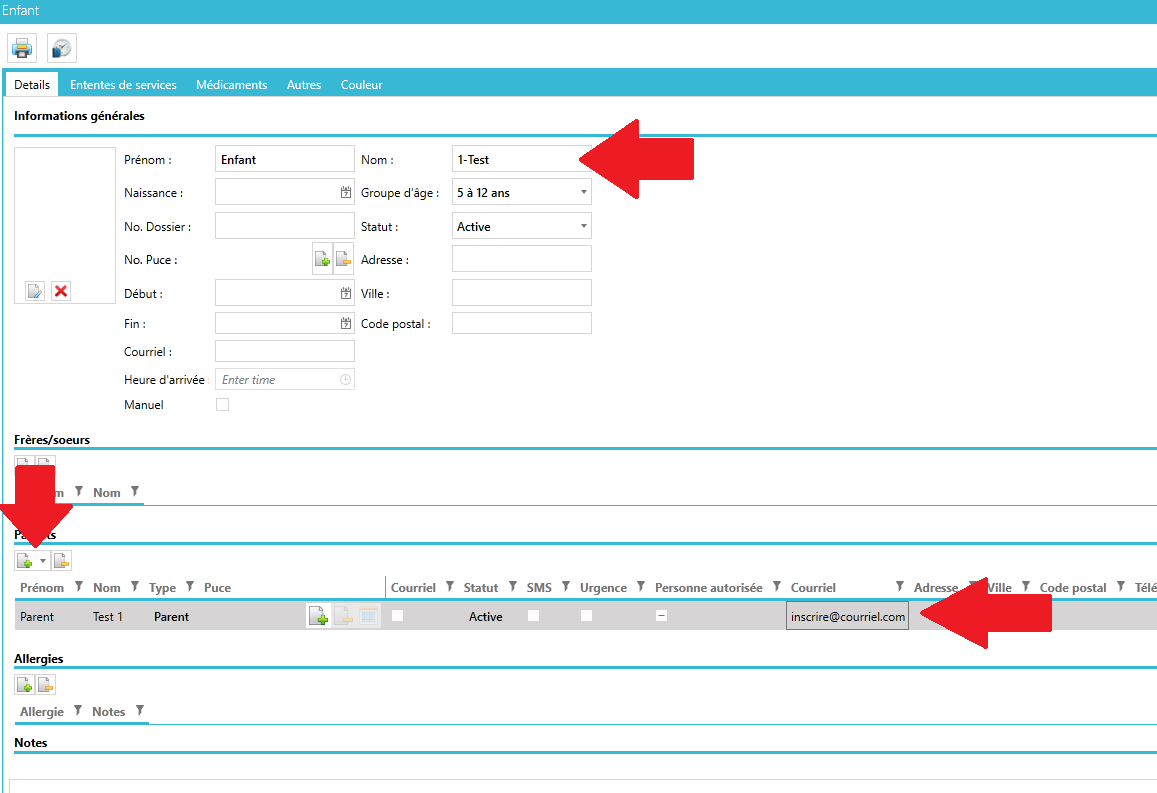This screenshot has height=793, width=1157.
Task: Expand the Groupe d'âge dropdown
Action: tap(583, 193)
